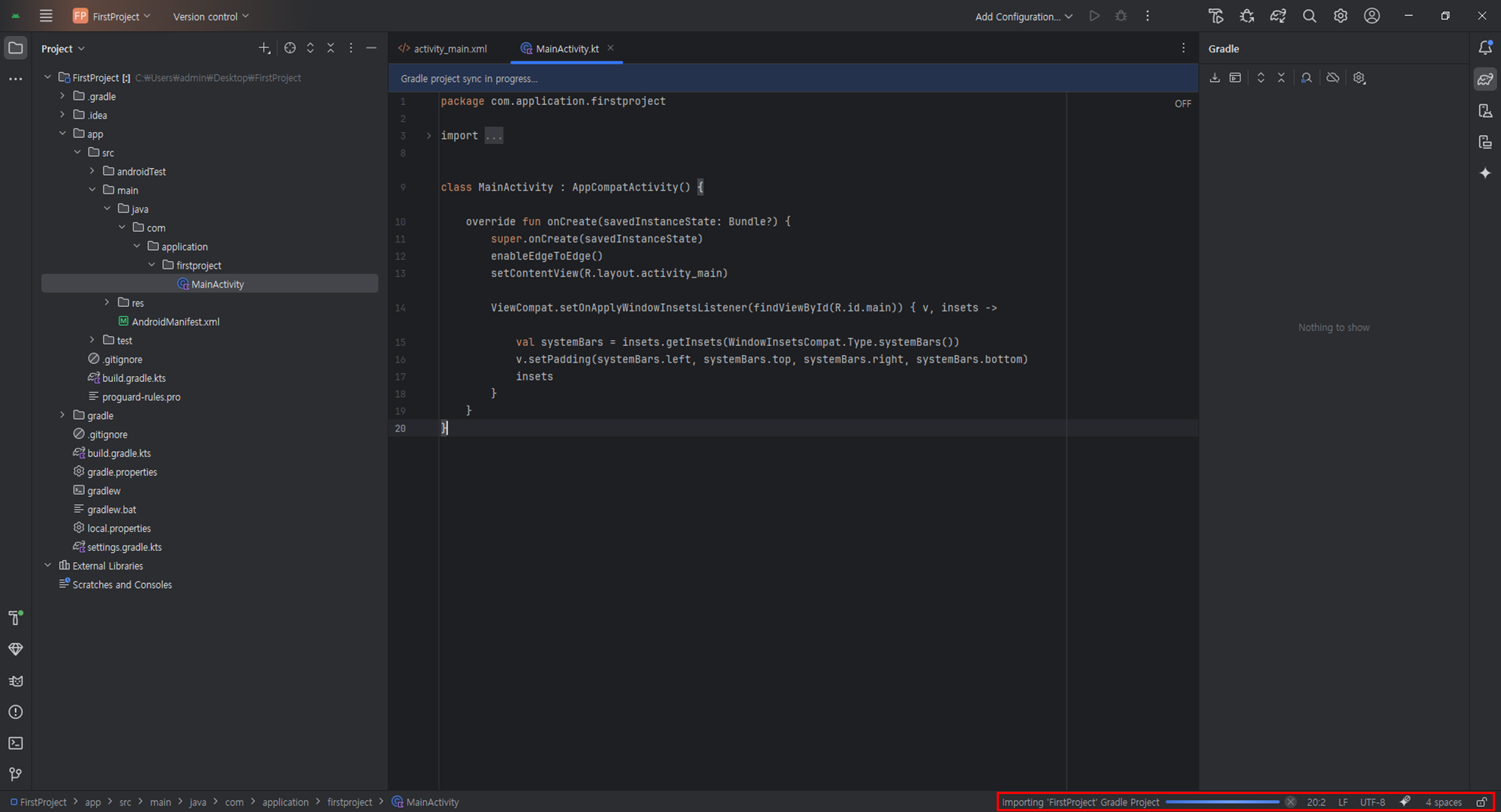
Task: Toggle read-only lock icon in status bar
Action: point(1481,802)
